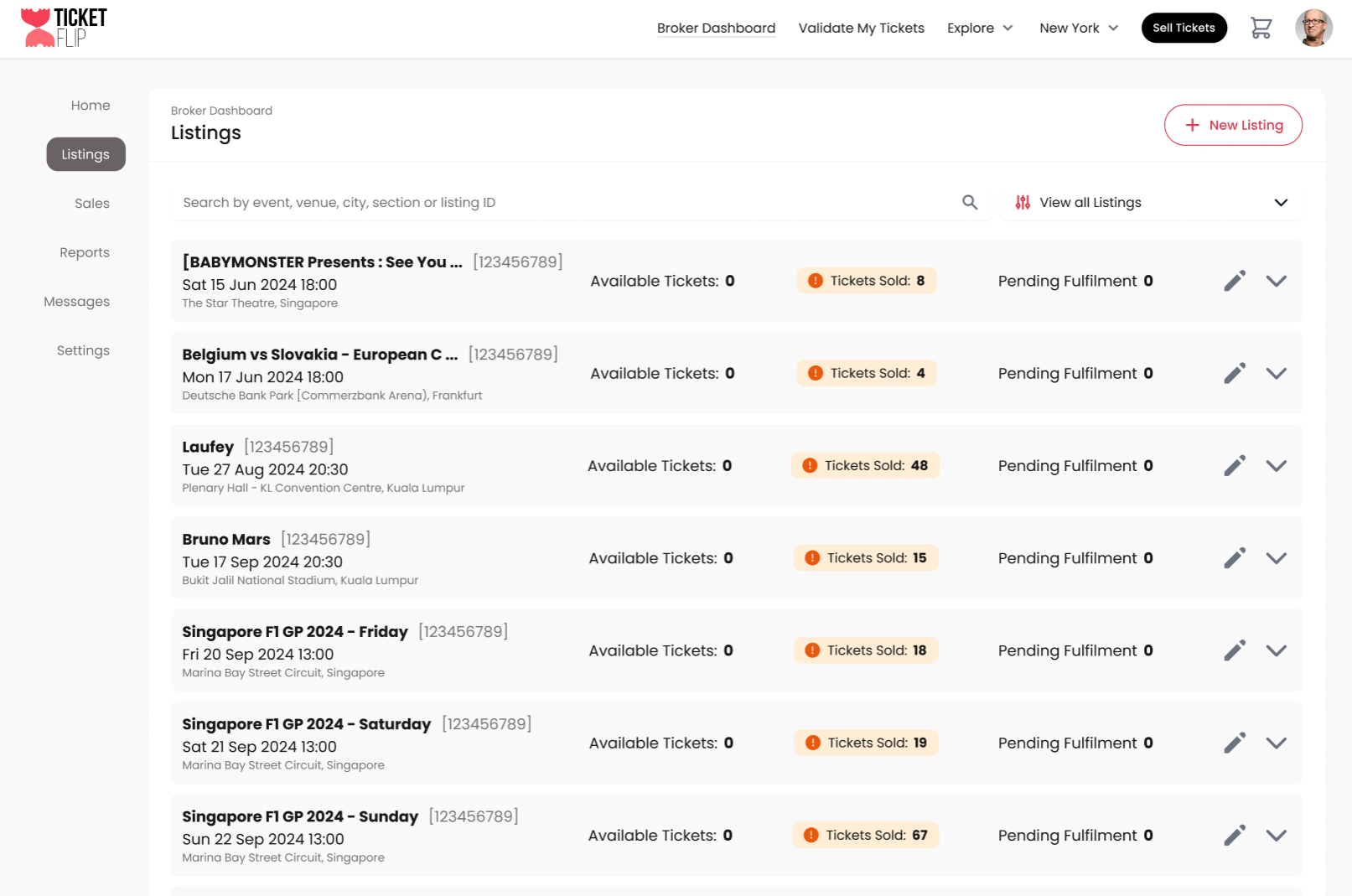This screenshot has height=896, width=1352.
Task: Open the shopping cart
Action: 1261,28
